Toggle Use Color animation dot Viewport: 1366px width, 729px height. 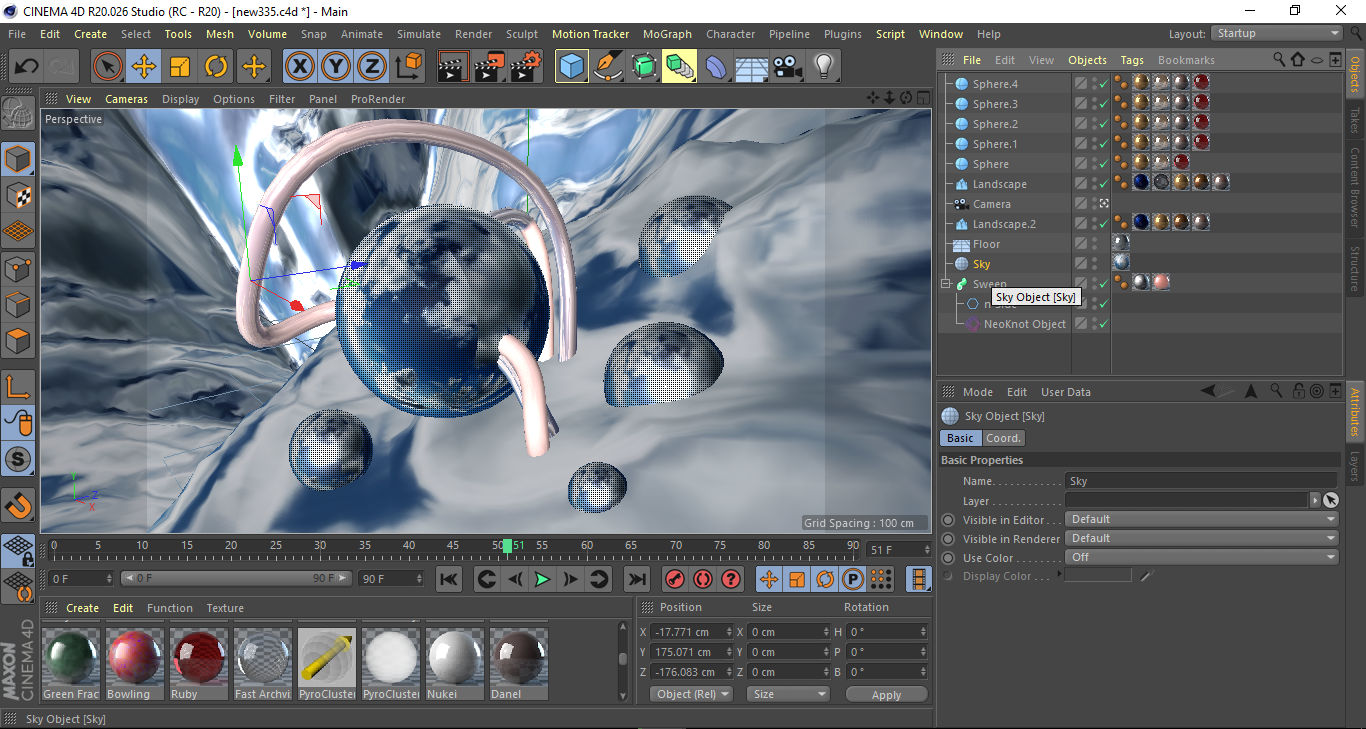(948, 558)
